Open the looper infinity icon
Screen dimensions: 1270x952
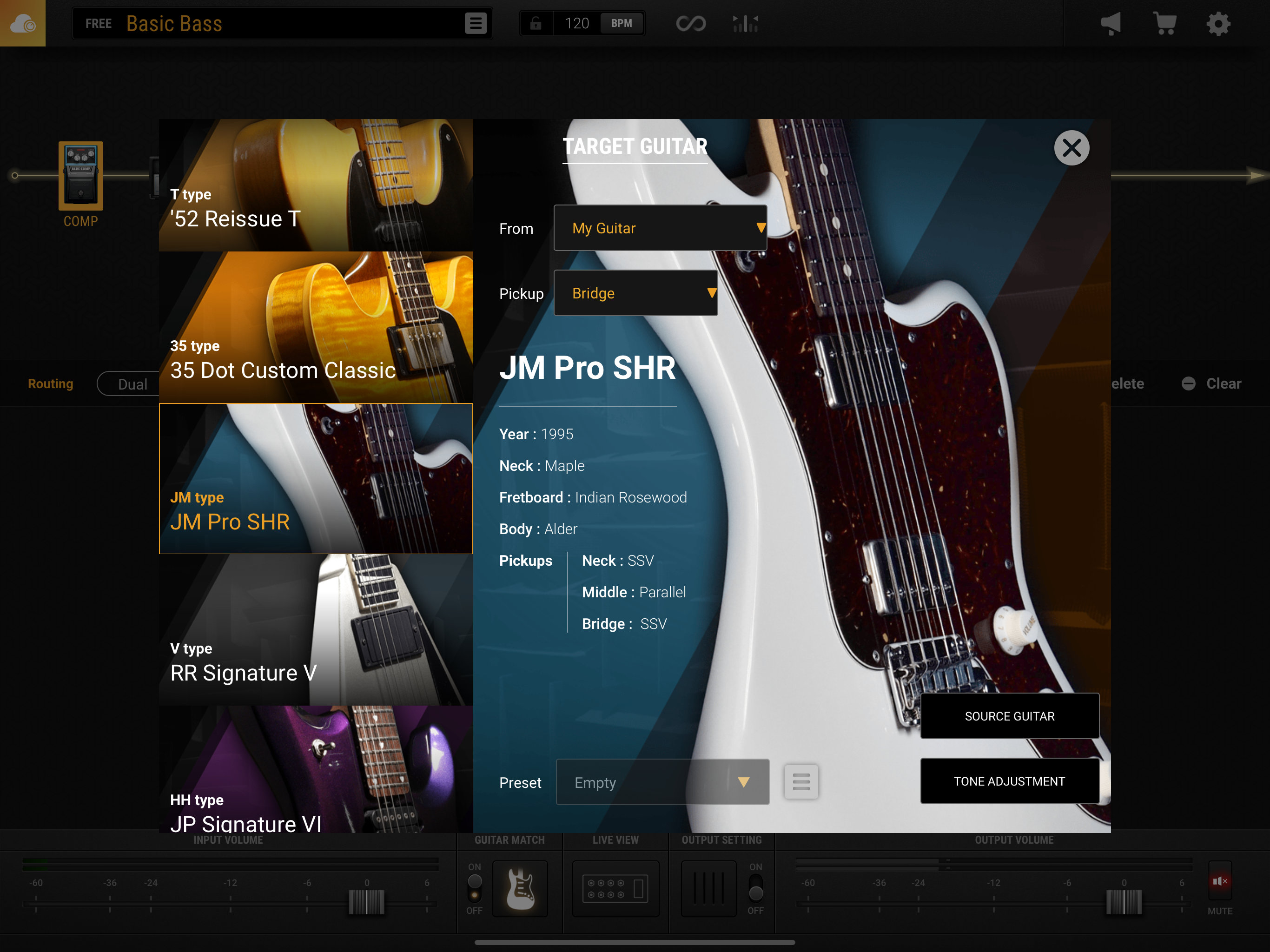(691, 23)
